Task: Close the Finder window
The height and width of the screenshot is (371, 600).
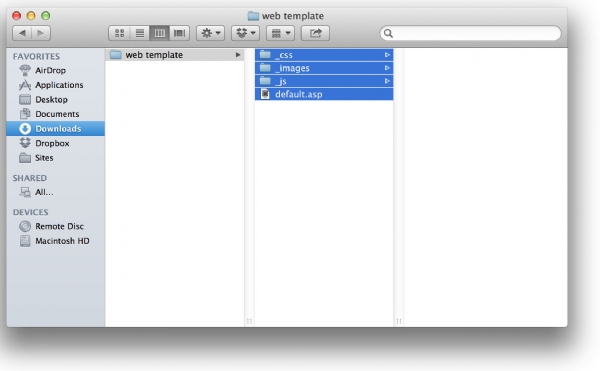Action: pos(16,16)
